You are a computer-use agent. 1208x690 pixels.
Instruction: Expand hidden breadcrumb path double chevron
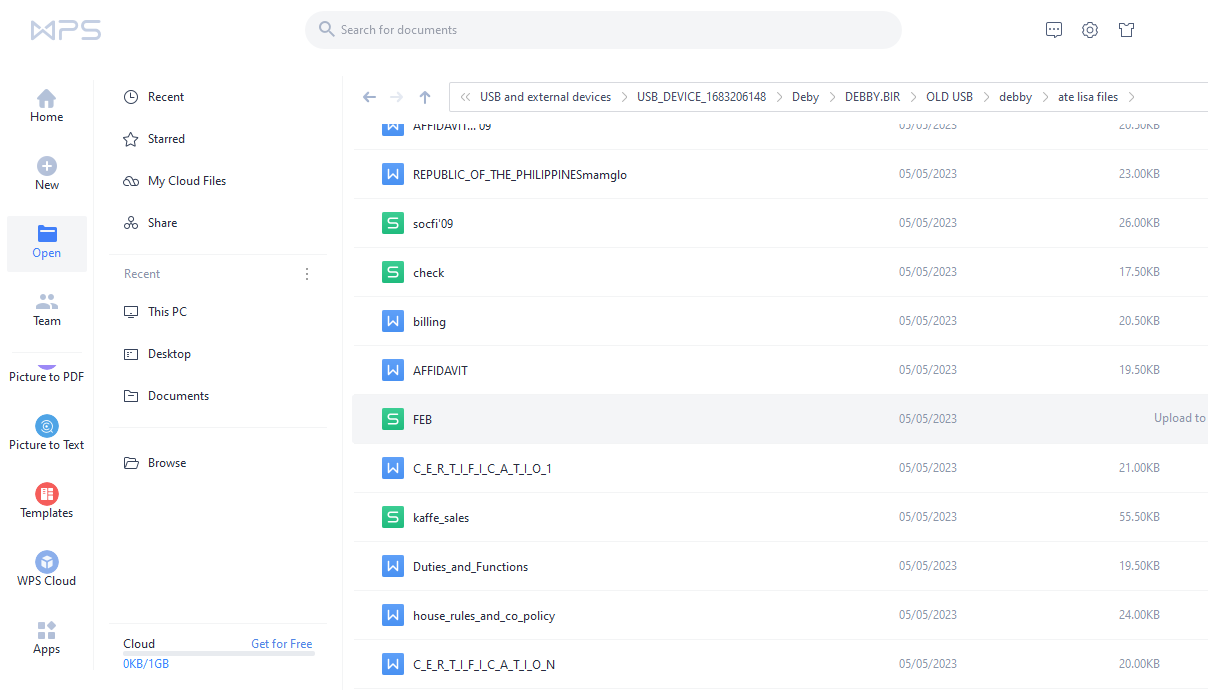pyautogui.click(x=466, y=97)
